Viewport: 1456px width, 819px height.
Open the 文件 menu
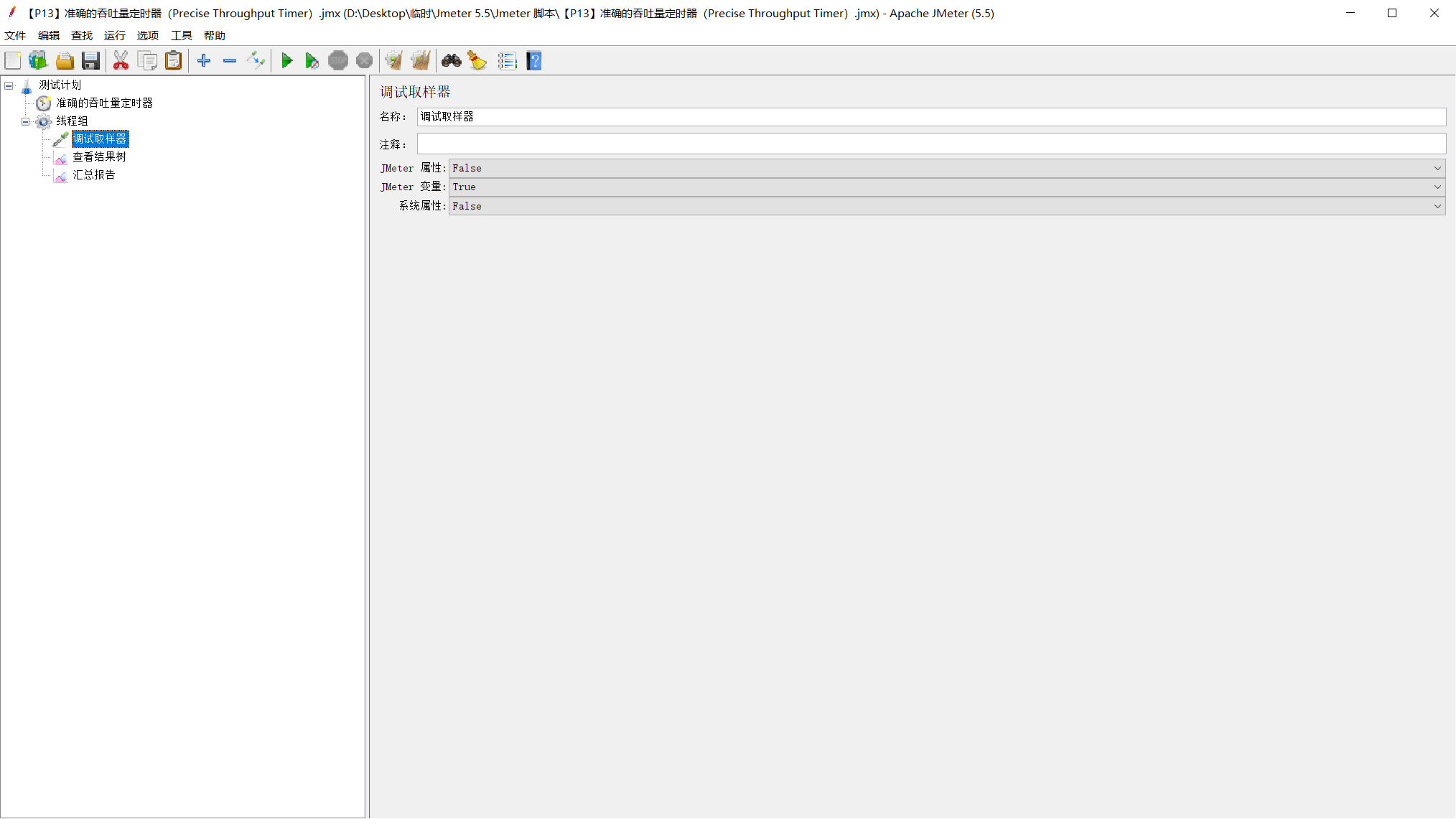[15, 35]
